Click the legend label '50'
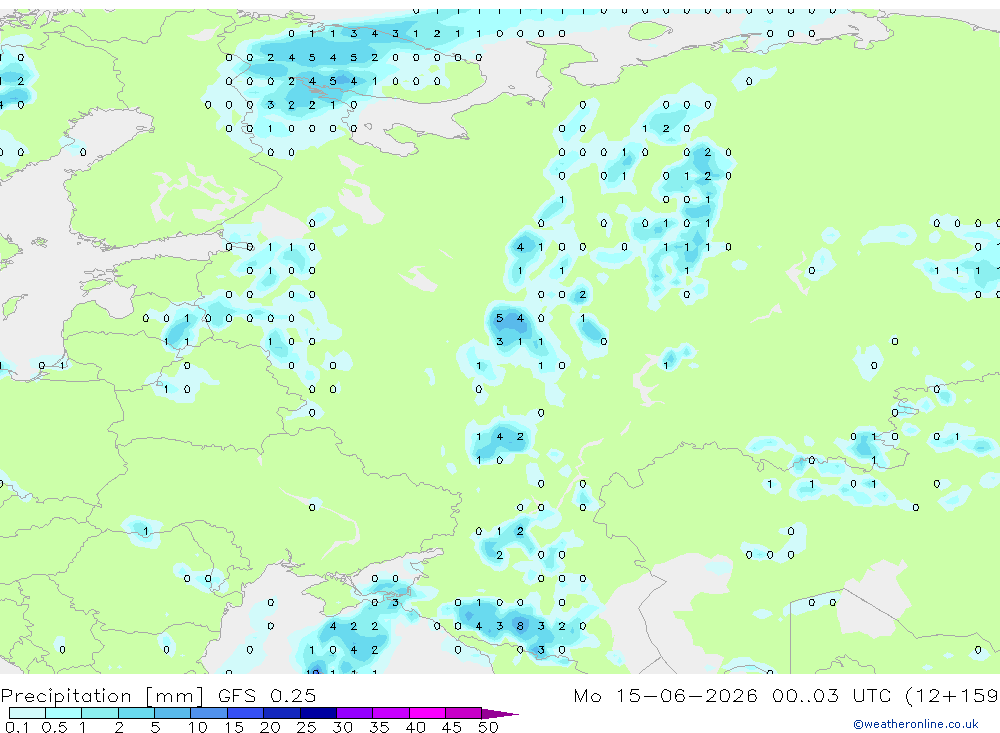Screen dimensions: 1000x733 click(488, 727)
